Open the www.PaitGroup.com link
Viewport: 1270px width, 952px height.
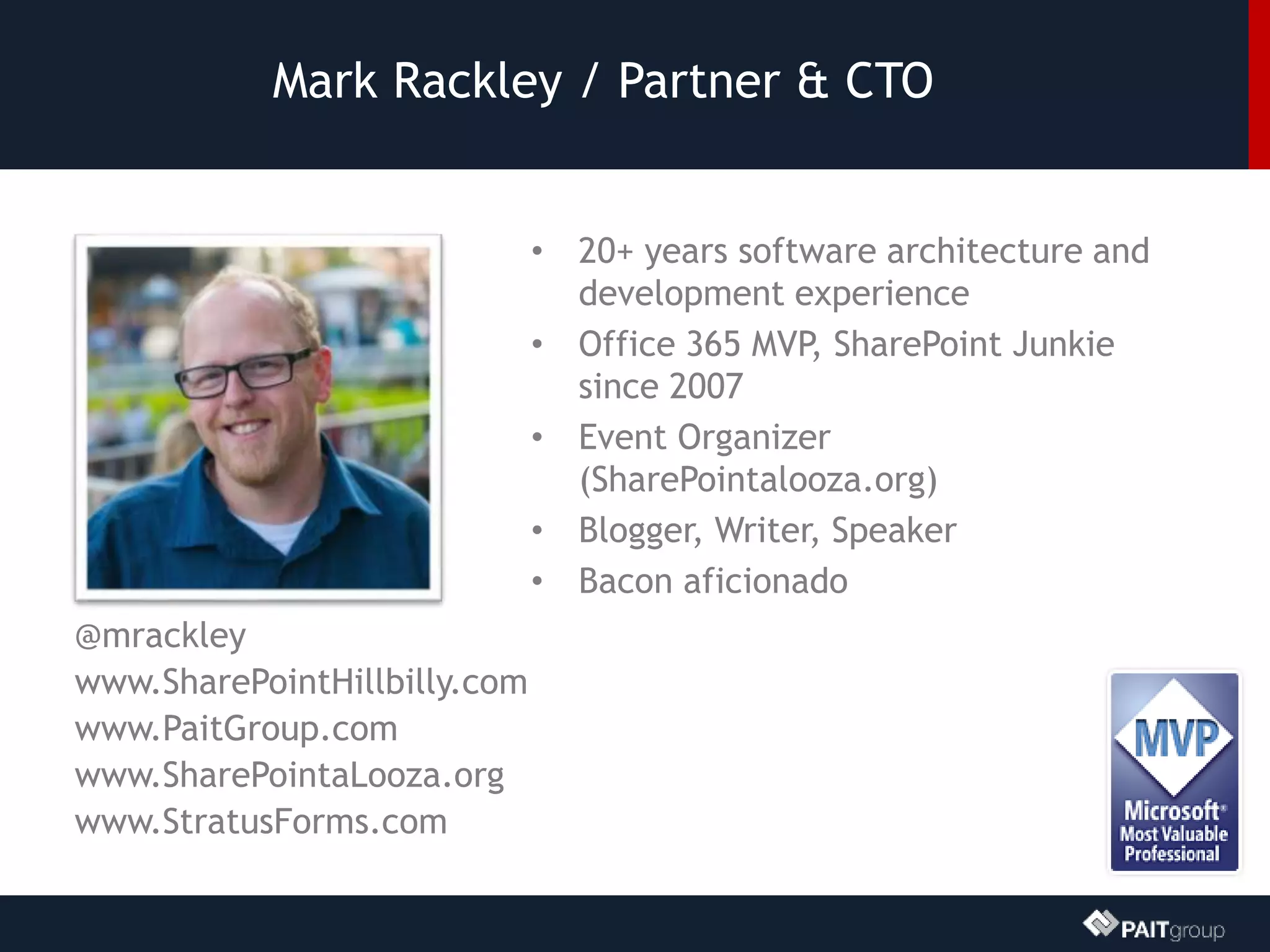coord(236,728)
